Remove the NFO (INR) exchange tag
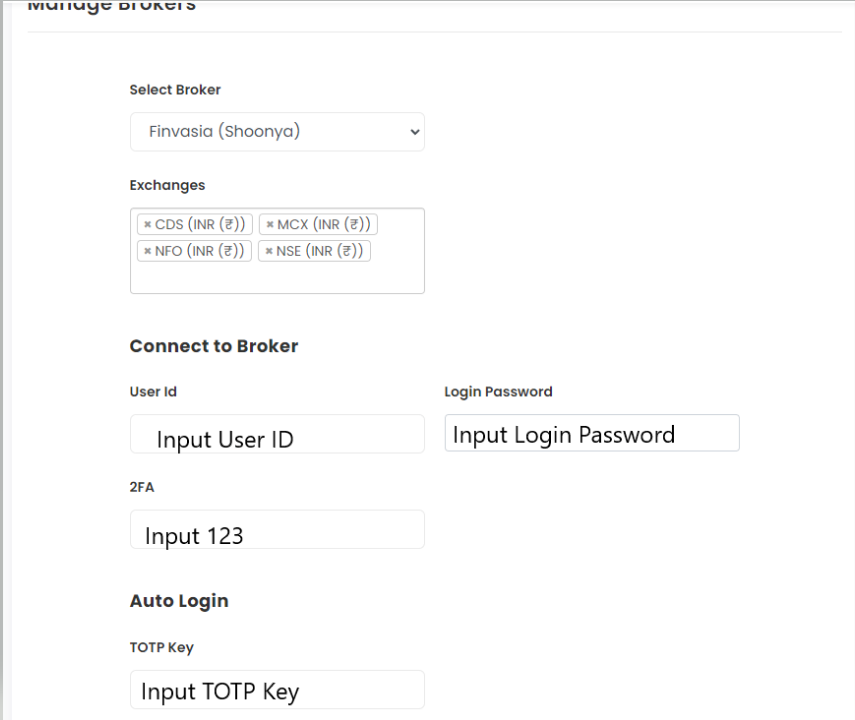The width and height of the screenshot is (855, 720). click(147, 251)
